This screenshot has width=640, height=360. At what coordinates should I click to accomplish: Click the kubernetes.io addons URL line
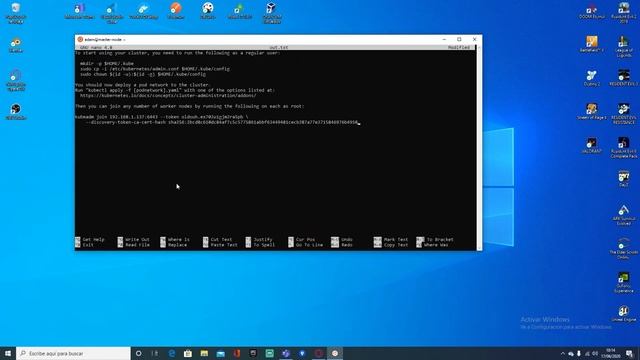point(168,96)
